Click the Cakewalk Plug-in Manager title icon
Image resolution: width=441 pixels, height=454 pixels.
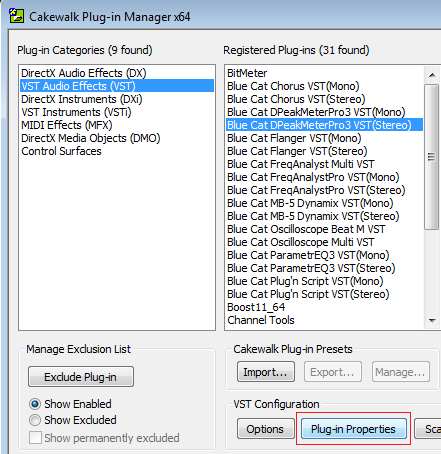pos(16,16)
